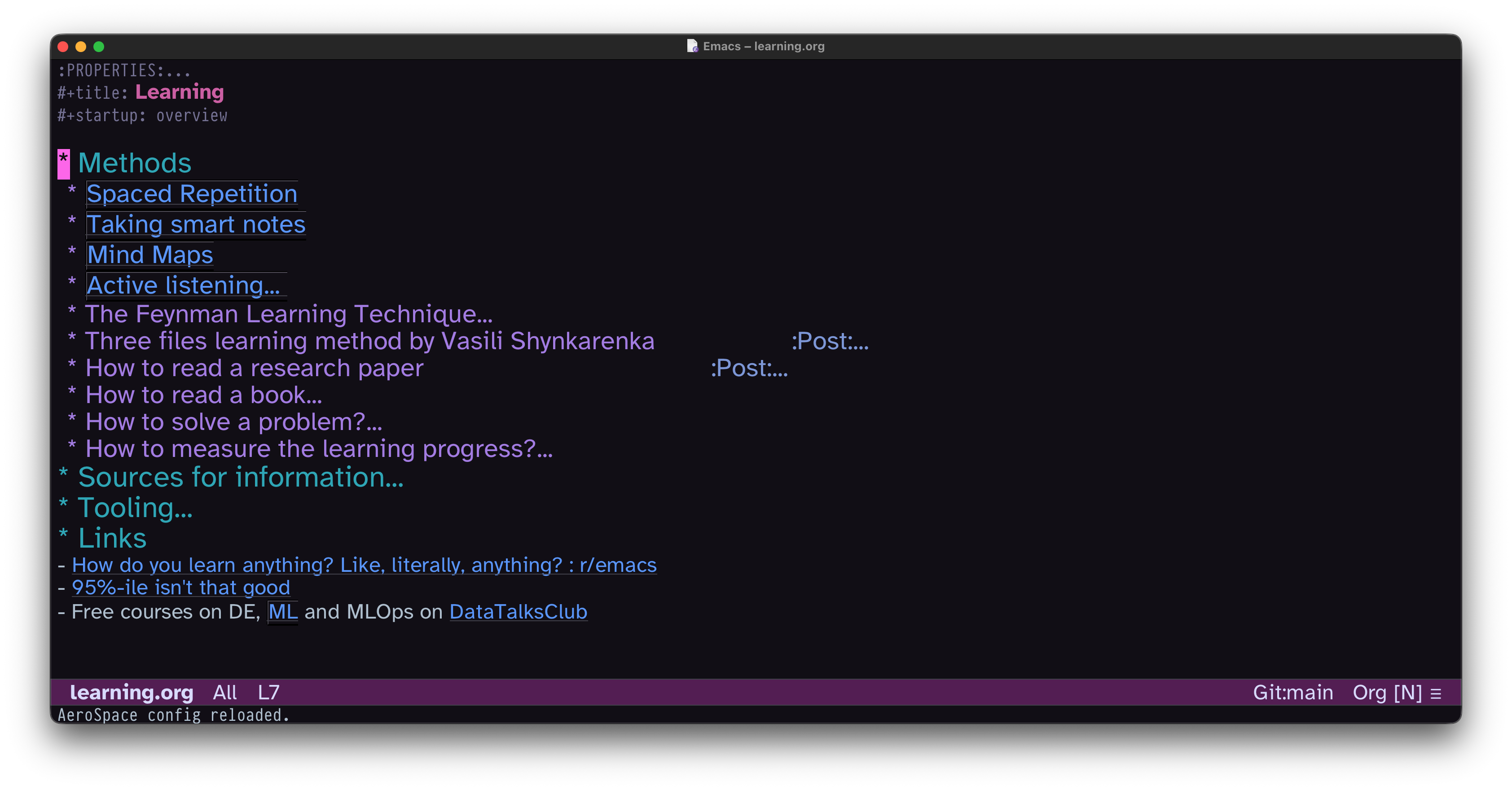1512x790 pixels.
Task: Expand the Post drawer on the research paper line
Action: tap(749, 369)
